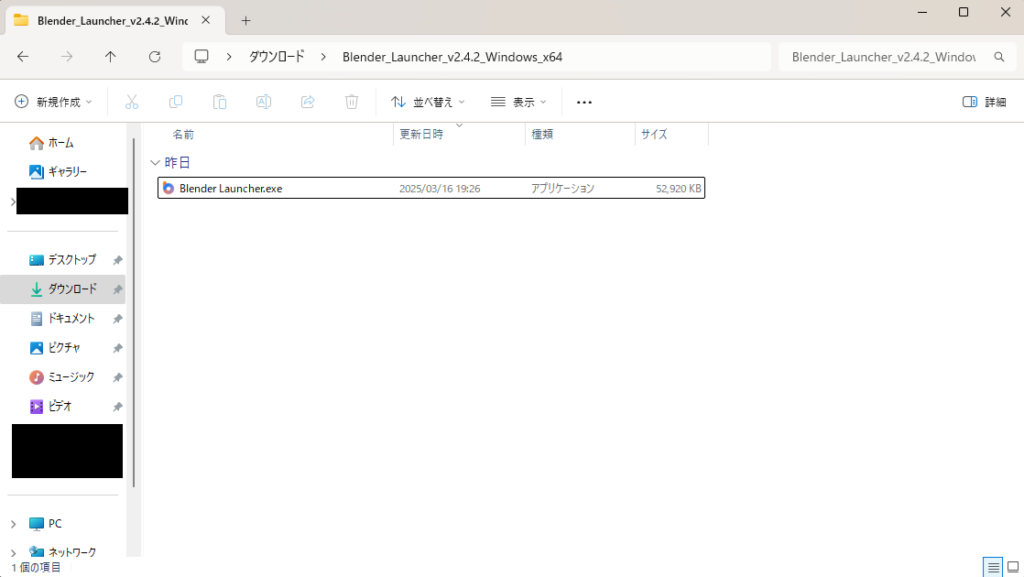Maximize the Explorer window

(963, 12)
